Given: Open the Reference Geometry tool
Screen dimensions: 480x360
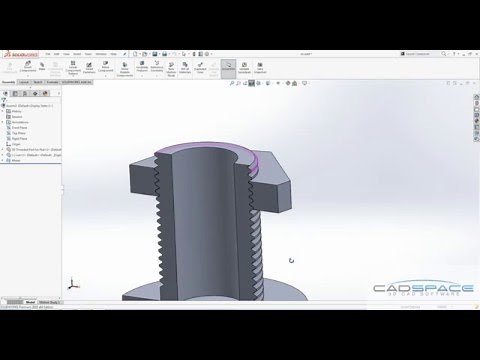Looking at the screenshot, I should click(157, 66).
